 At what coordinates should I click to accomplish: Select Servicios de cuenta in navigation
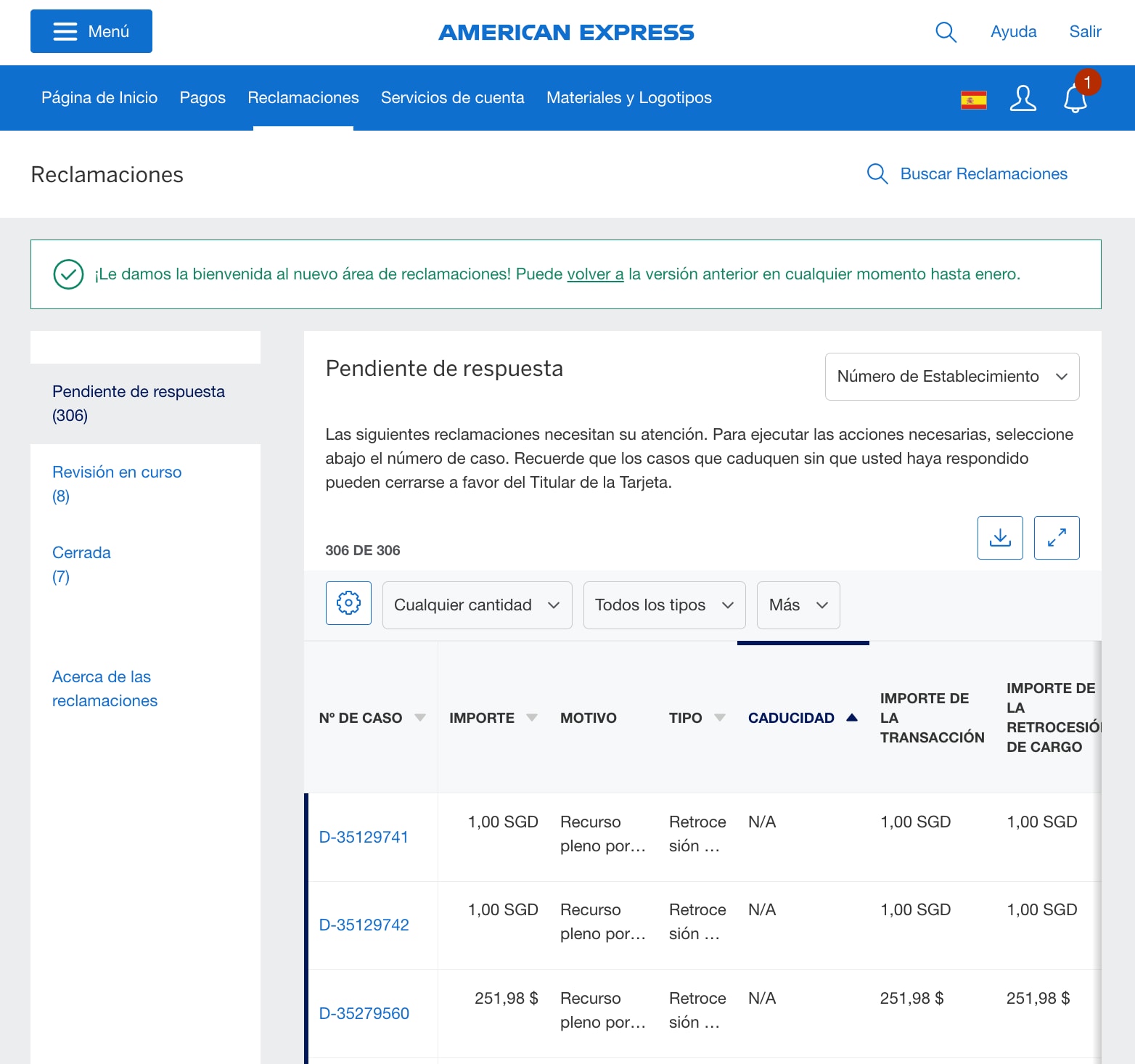[452, 98]
